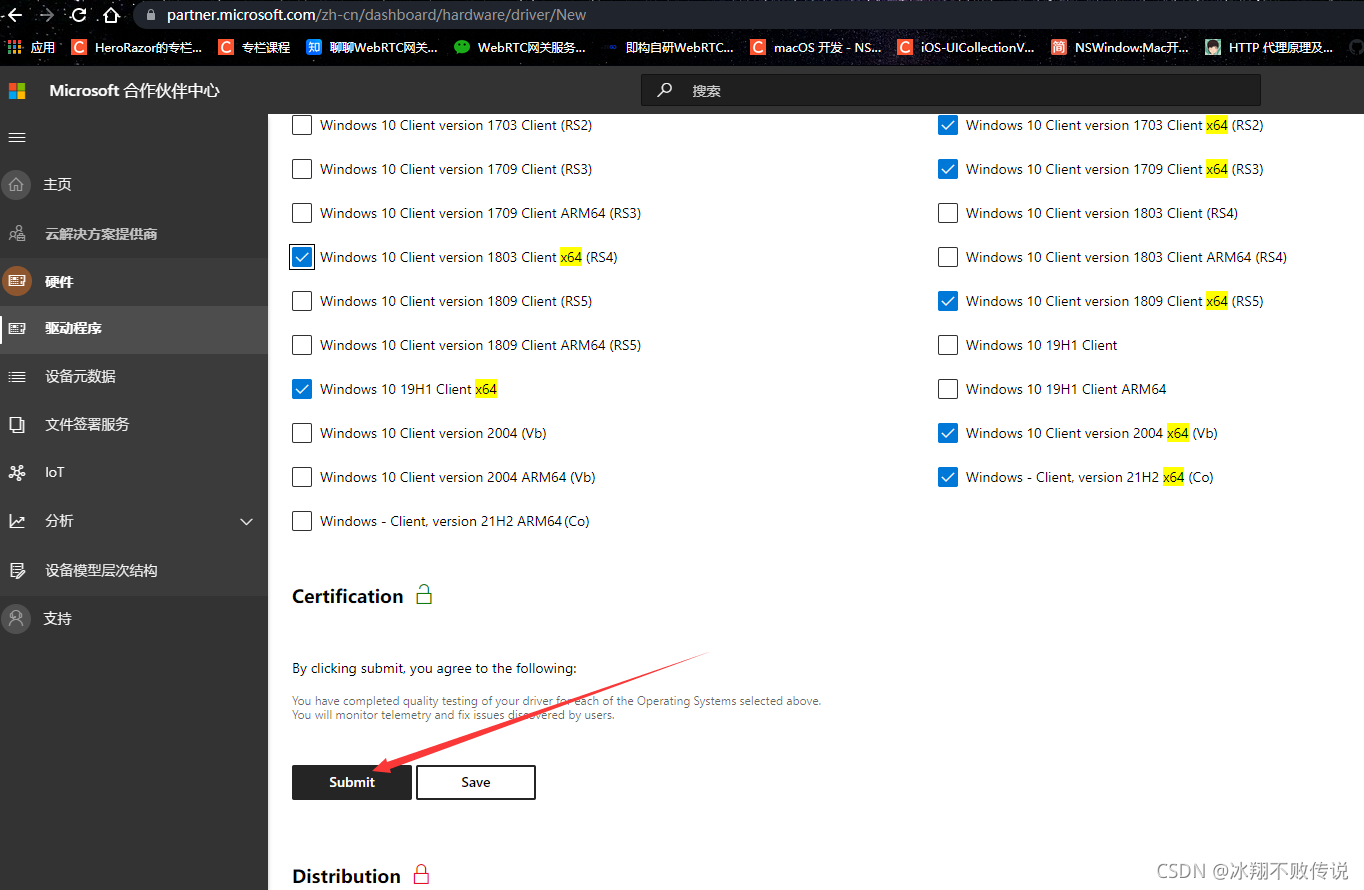Go to browser home page icon
Screen dimensions: 1364x890
(x=112, y=15)
